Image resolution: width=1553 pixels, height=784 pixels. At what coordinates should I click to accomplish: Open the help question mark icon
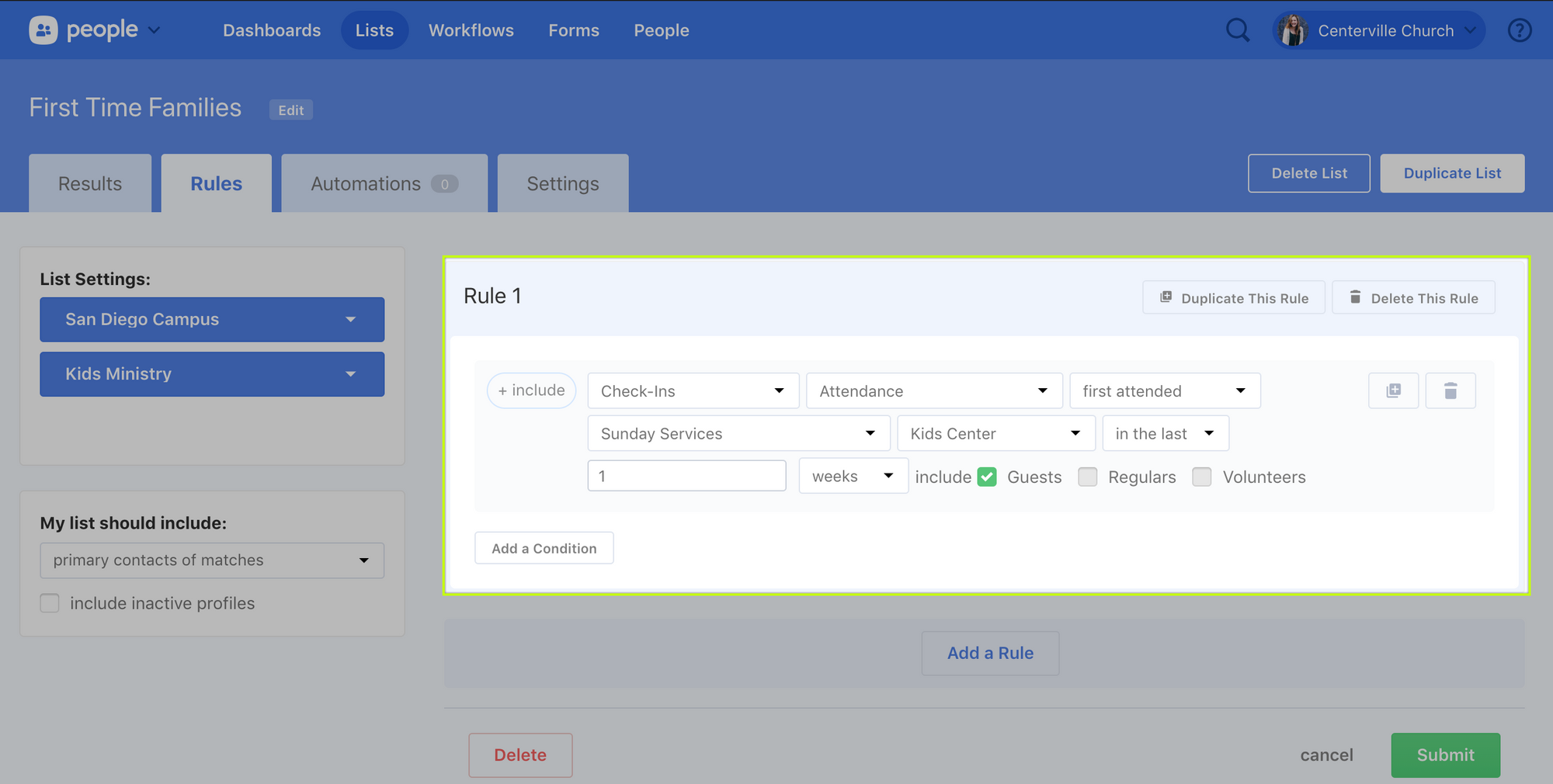(1519, 30)
